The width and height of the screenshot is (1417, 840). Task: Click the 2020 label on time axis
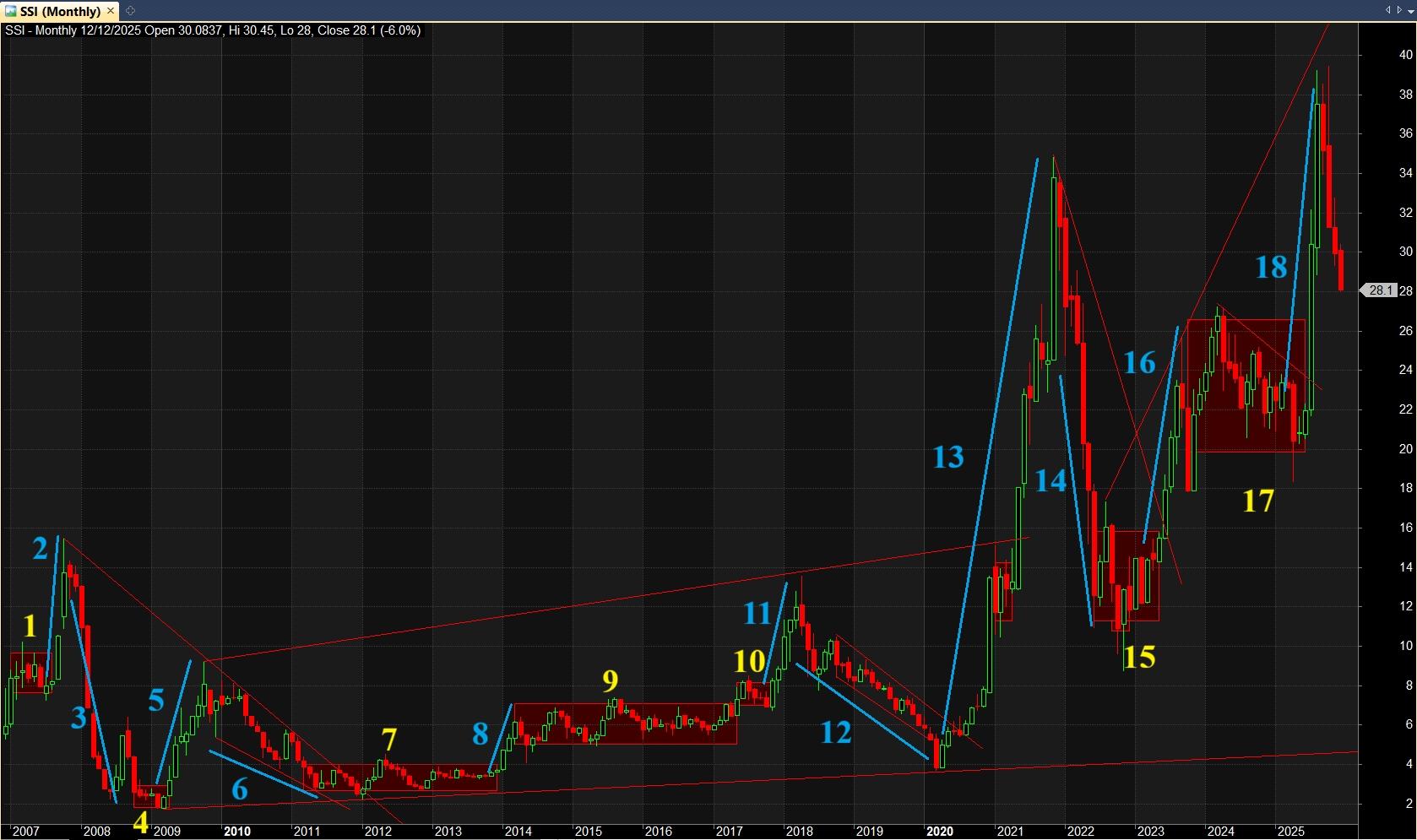click(940, 832)
